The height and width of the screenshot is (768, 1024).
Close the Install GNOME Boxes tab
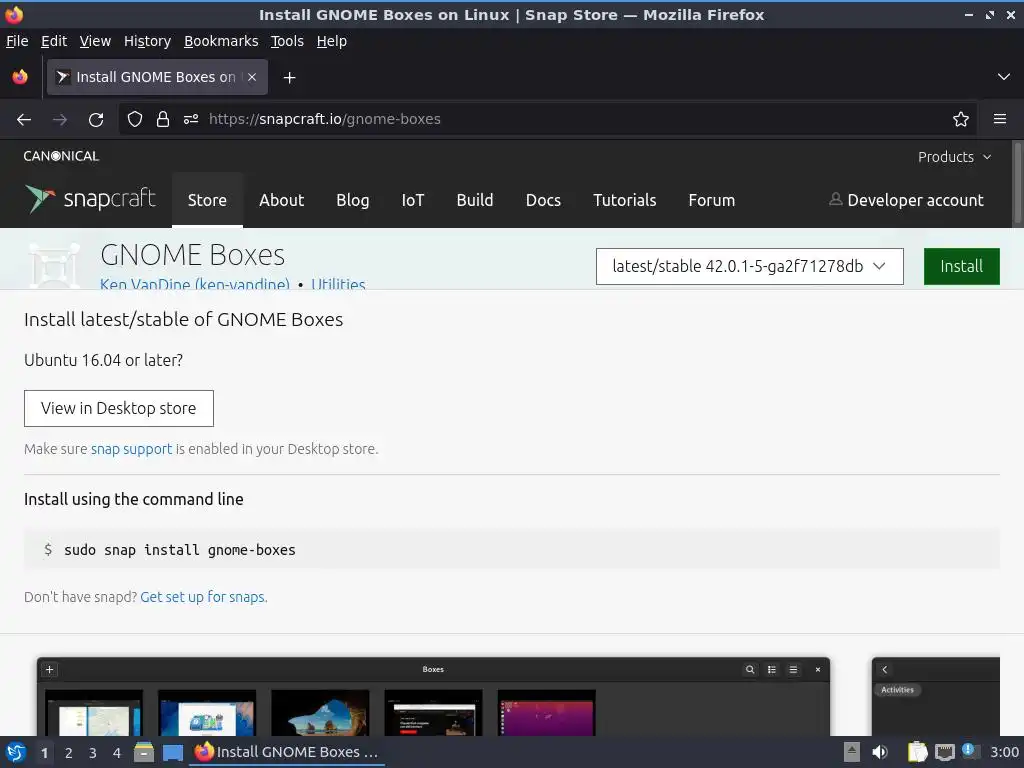pyautogui.click(x=252, y=77)
